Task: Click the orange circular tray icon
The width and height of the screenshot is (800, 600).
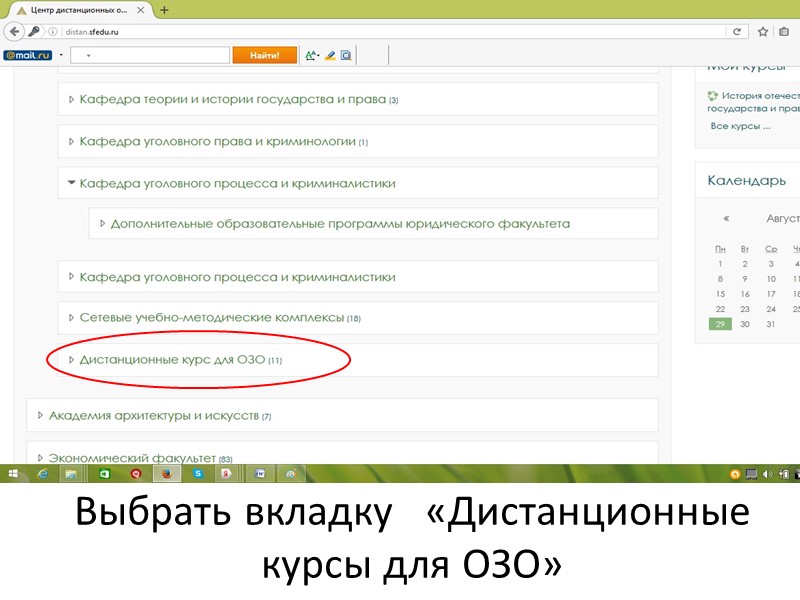Action: pyautogui.click(x=735, y=474)
